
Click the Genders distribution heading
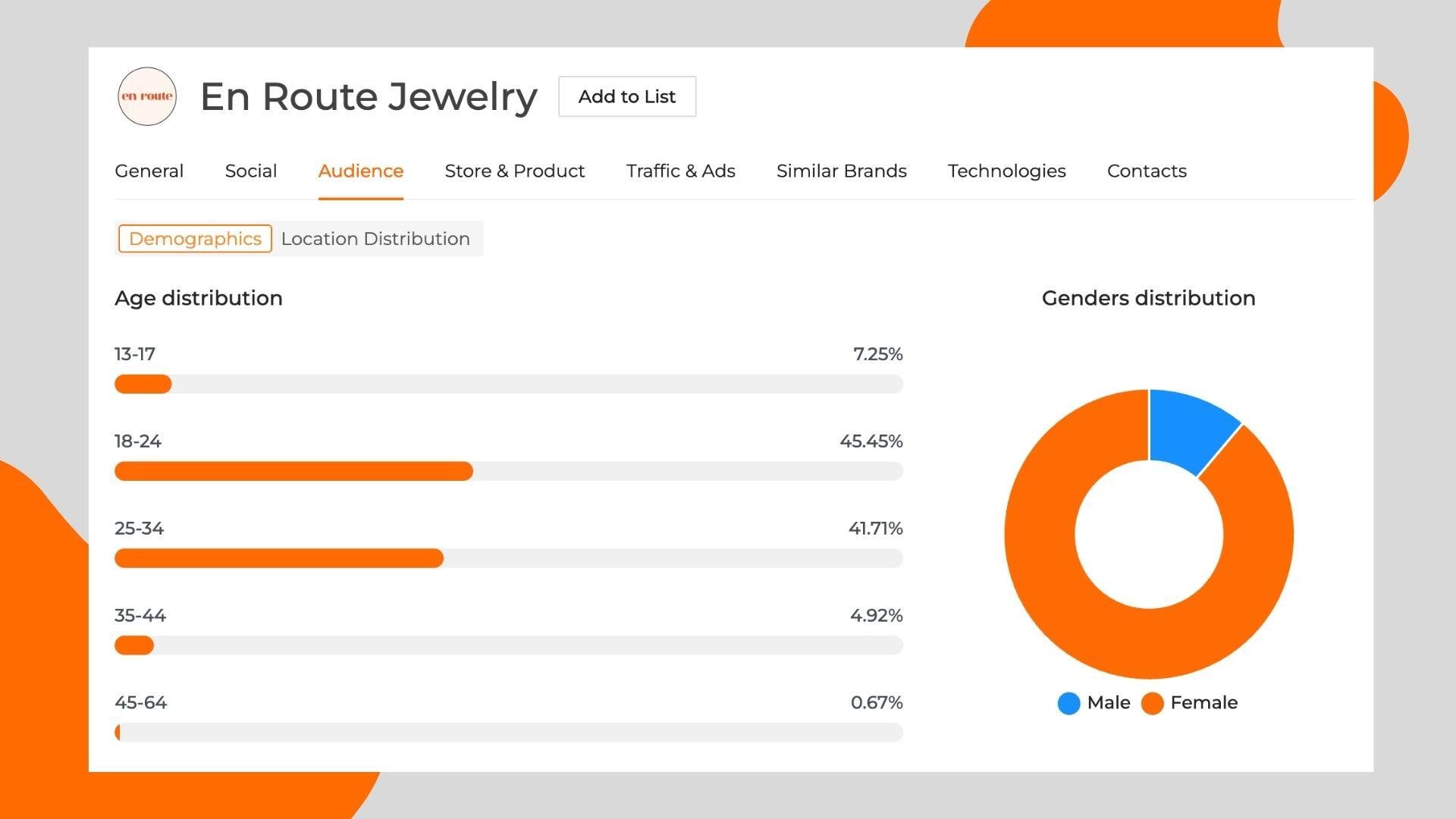click(x=1147, y=298)
